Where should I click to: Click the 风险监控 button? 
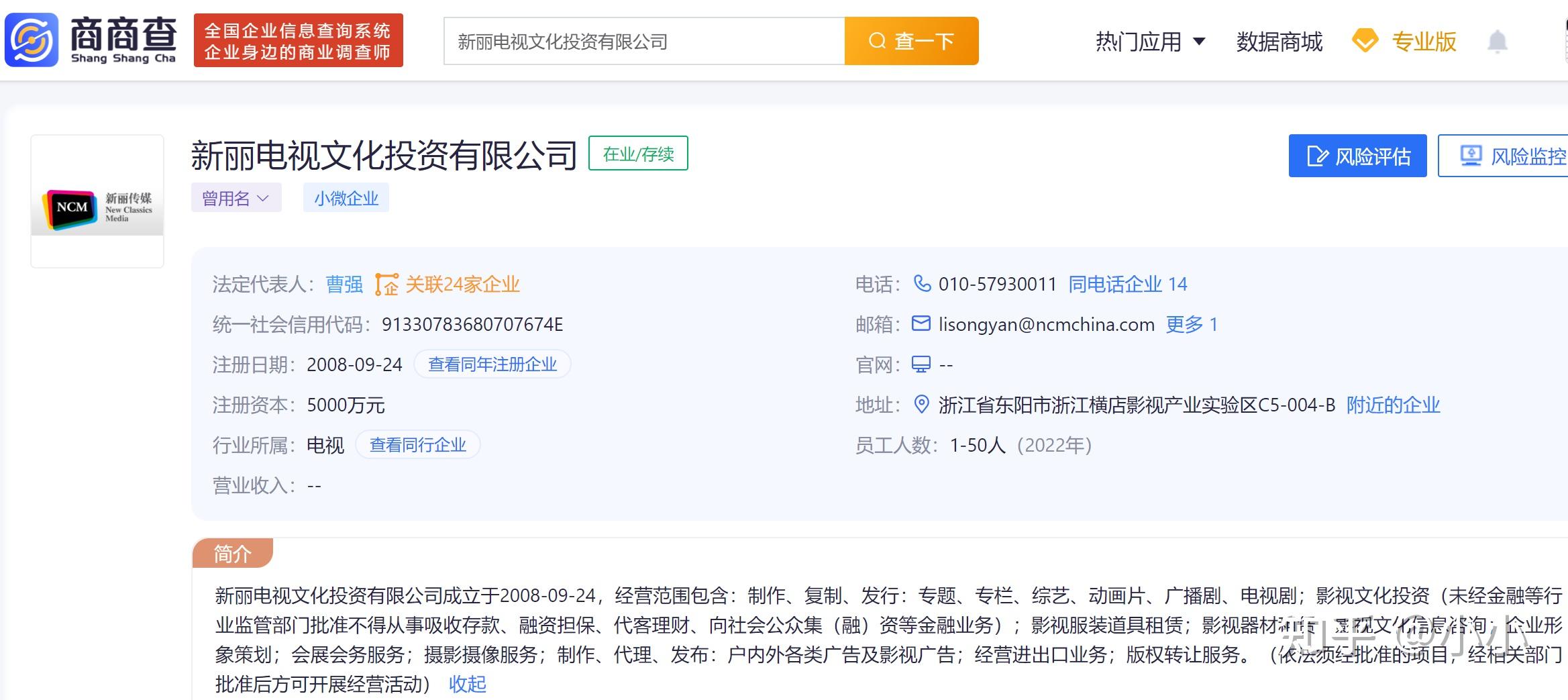coord(1503,156)
